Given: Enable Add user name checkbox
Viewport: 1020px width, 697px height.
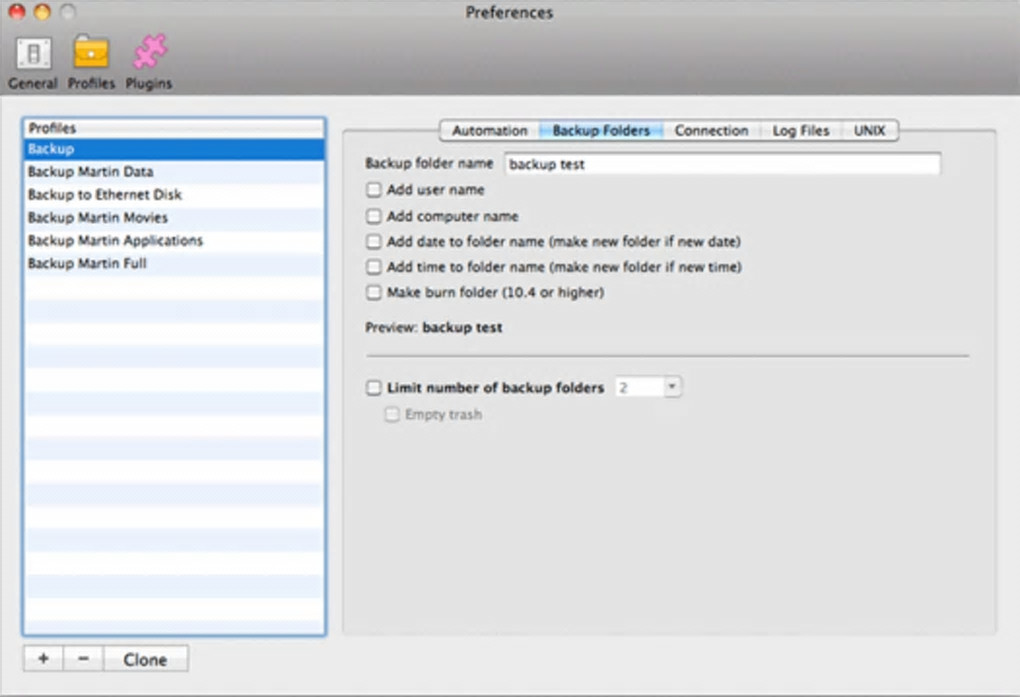Looking at the screenshot, I should coord(373,190).
